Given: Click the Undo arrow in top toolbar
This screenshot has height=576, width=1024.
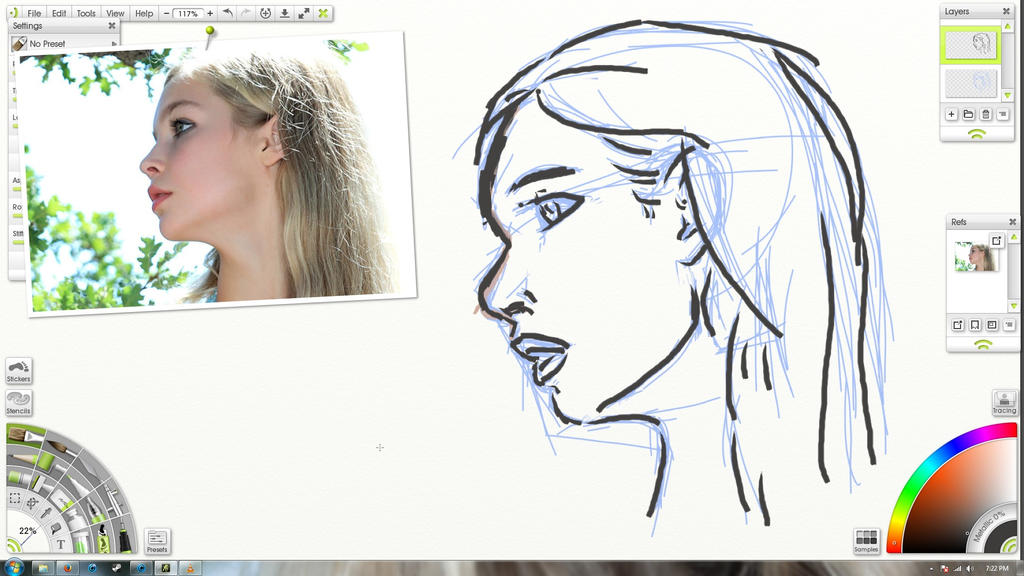Looking at the screenshot, I should point(227,13).
